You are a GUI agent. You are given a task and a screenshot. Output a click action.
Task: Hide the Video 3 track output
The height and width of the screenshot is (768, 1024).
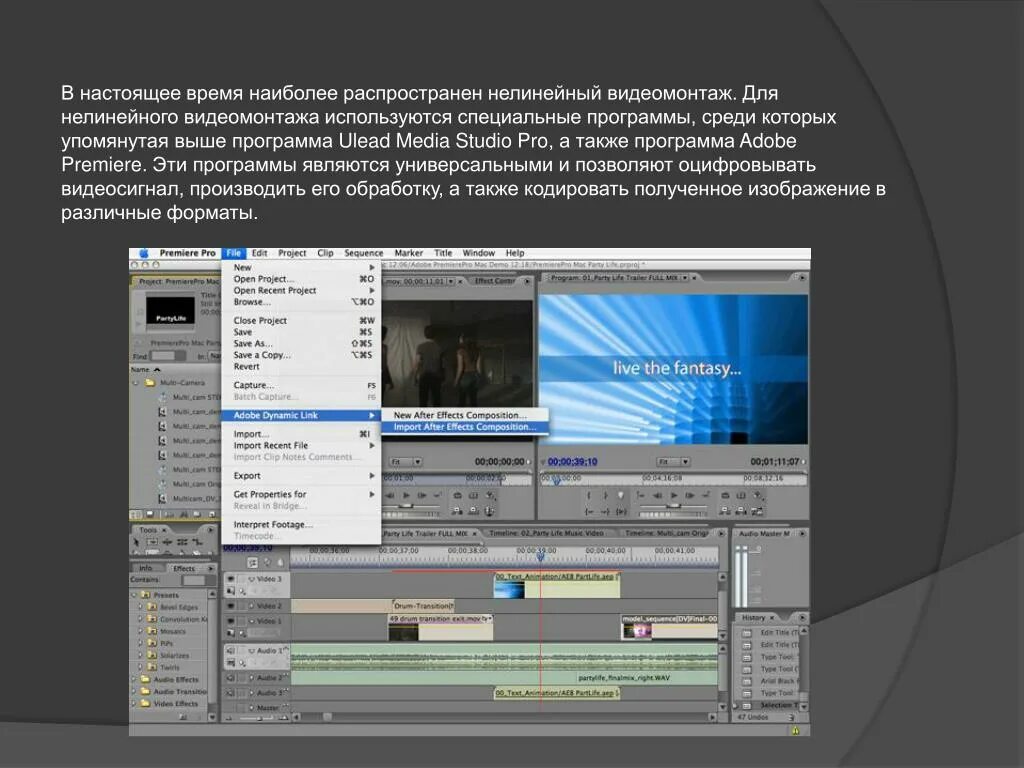(231, 579)
